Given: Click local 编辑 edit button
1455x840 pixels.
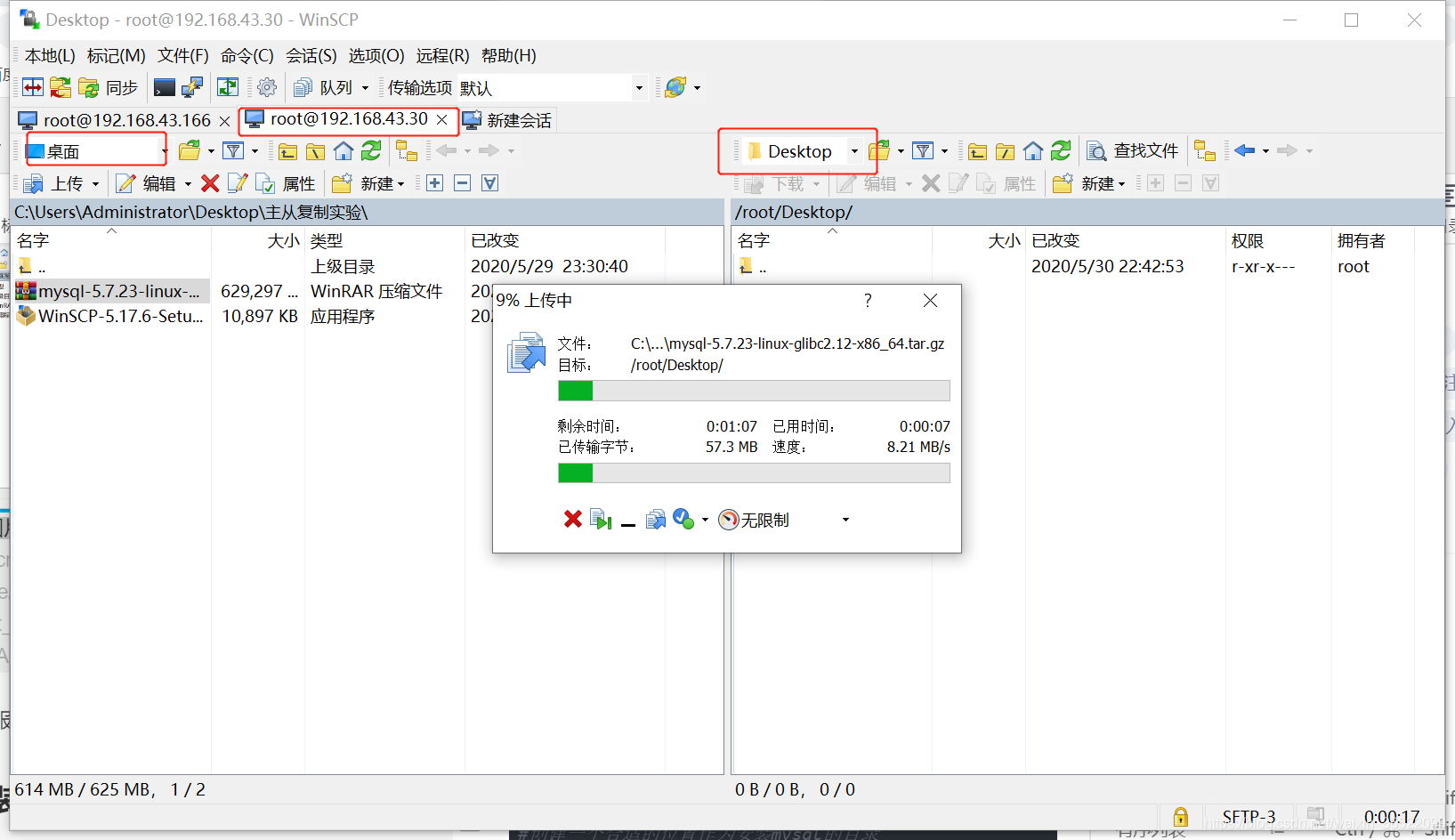Looking at the screenshot, I should coord(146,183).
